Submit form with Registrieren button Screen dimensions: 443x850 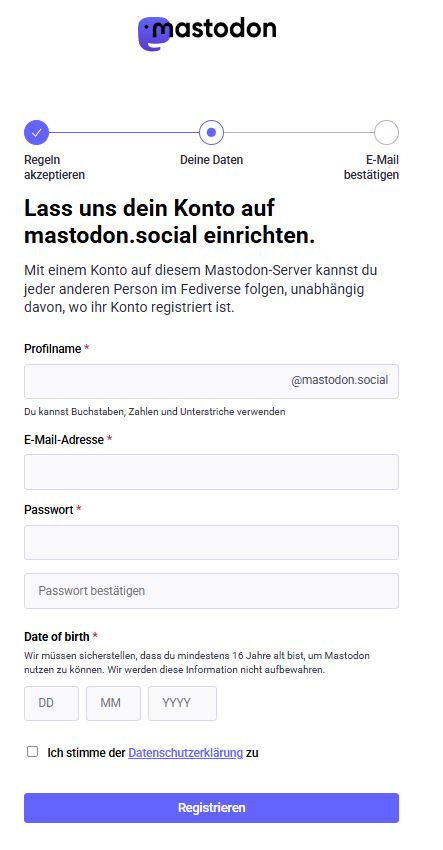click(211, 808)
